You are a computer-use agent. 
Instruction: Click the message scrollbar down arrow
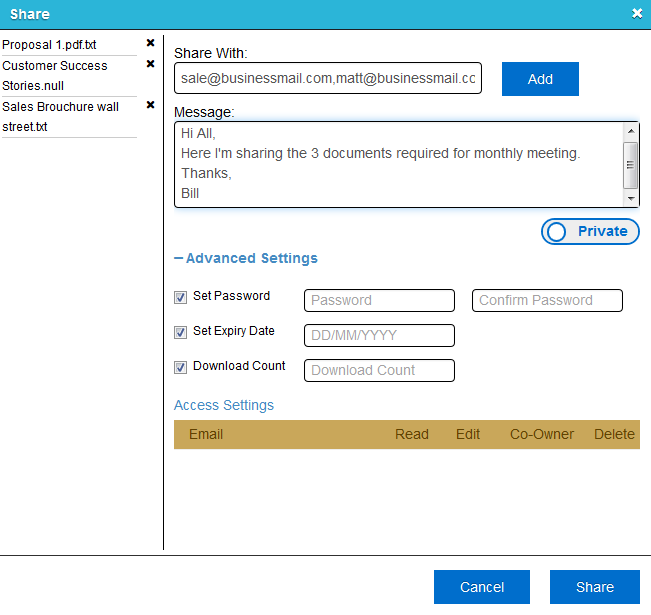631,198
